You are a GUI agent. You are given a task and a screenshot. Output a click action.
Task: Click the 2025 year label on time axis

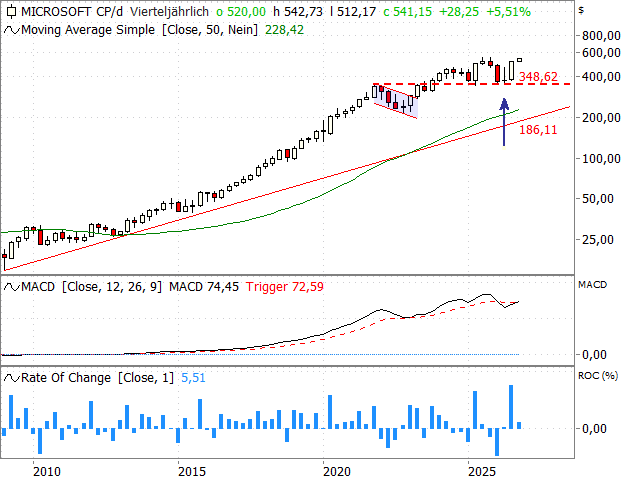482,471
